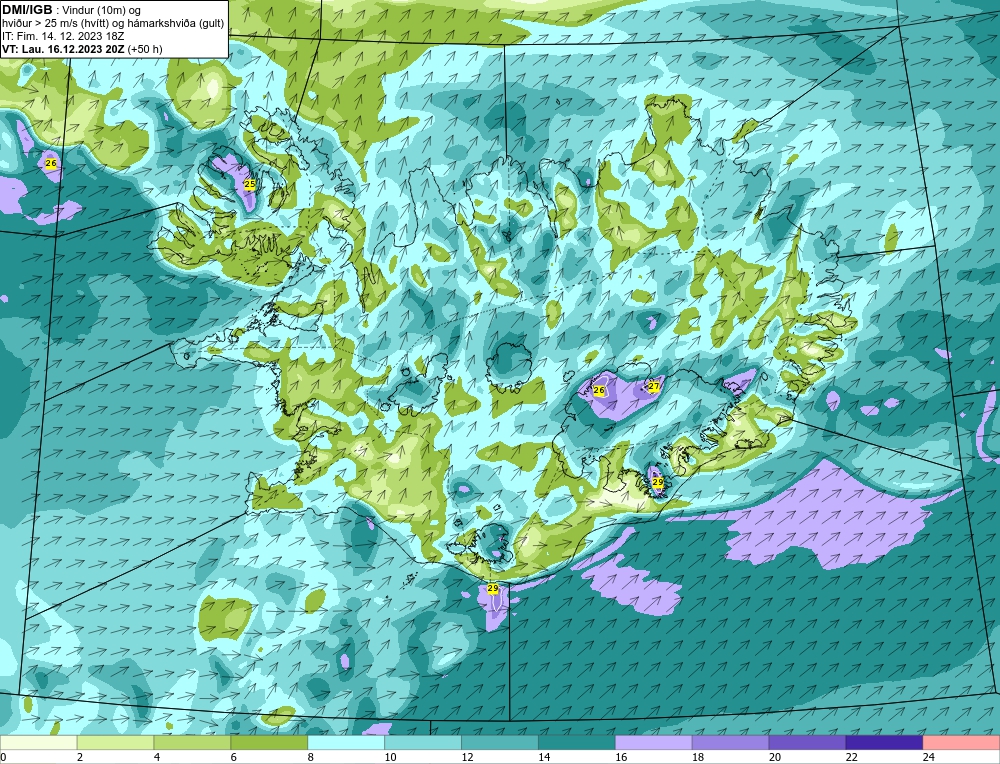Image resolution: width=1000 pixels, height=764 pixels.
Task: Pick the palest yellow 0–2 m/s legend swatch
Action: click(38, 743)
